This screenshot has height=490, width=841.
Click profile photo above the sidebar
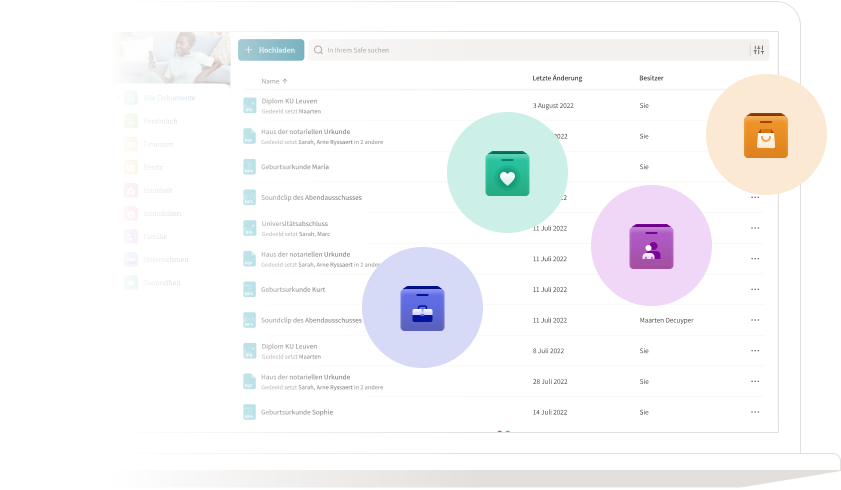tap(172, 57)
